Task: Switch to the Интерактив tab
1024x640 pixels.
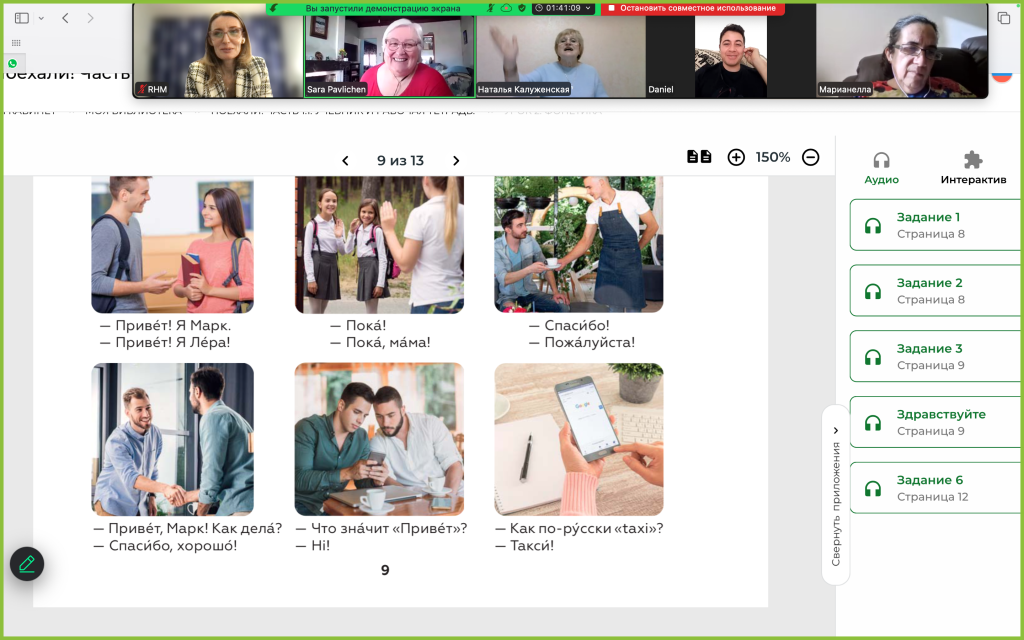Action: click(x=973, y=167)
